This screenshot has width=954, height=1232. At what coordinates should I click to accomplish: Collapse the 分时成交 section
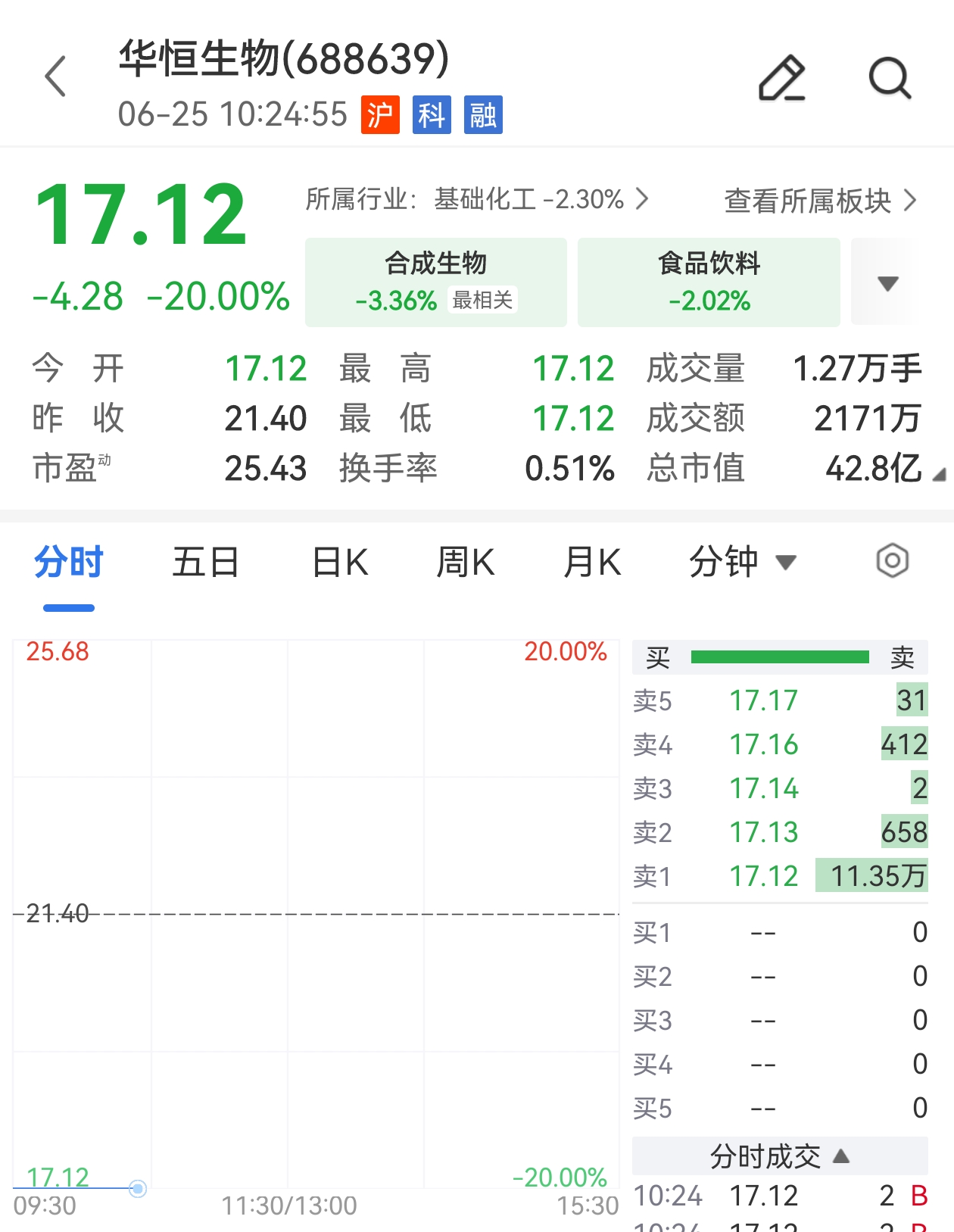(780, 1156)
